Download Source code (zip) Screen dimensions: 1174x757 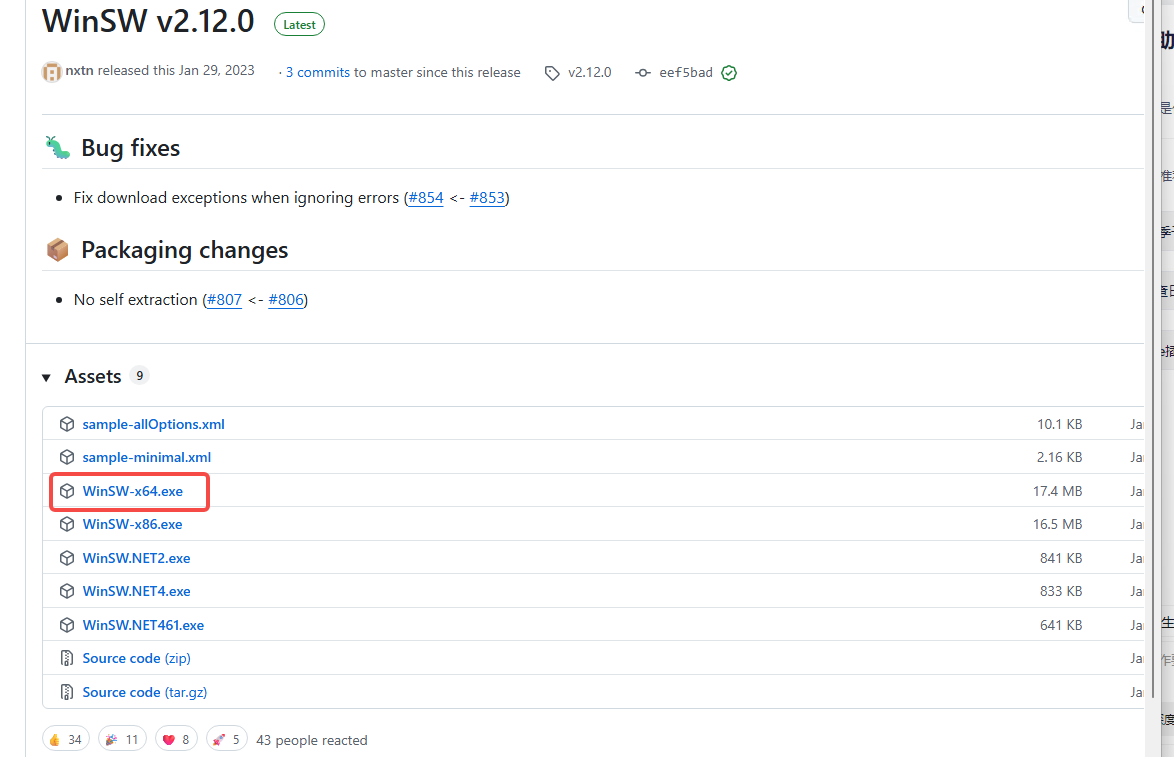click(136, 658)
